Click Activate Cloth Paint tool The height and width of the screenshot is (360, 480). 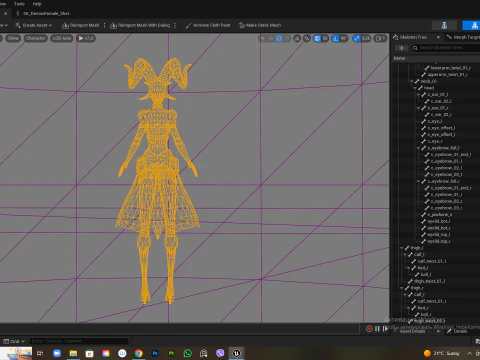click(x=208, y=25)
